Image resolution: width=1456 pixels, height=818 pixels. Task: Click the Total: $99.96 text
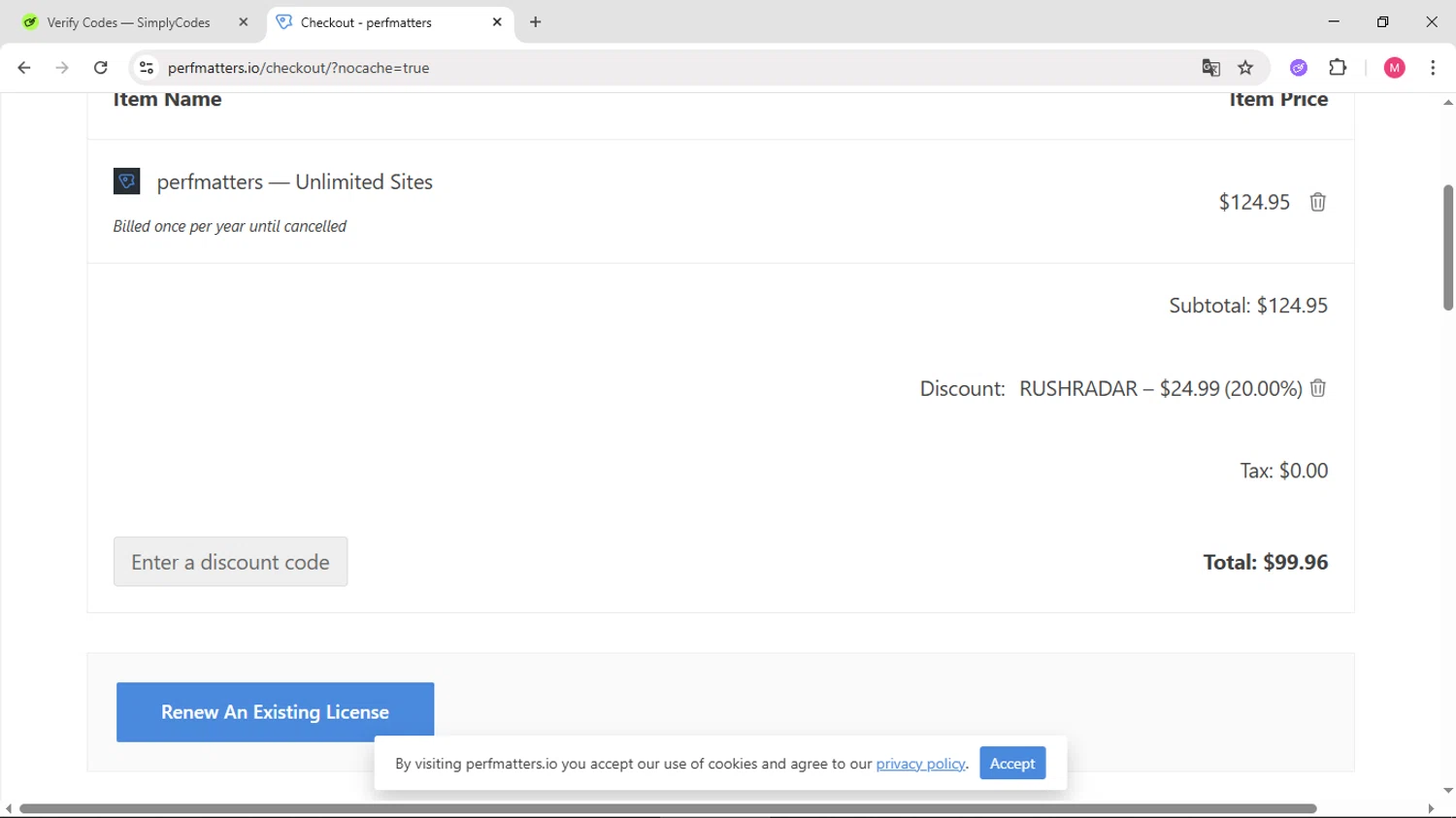tap(1266, 563)
